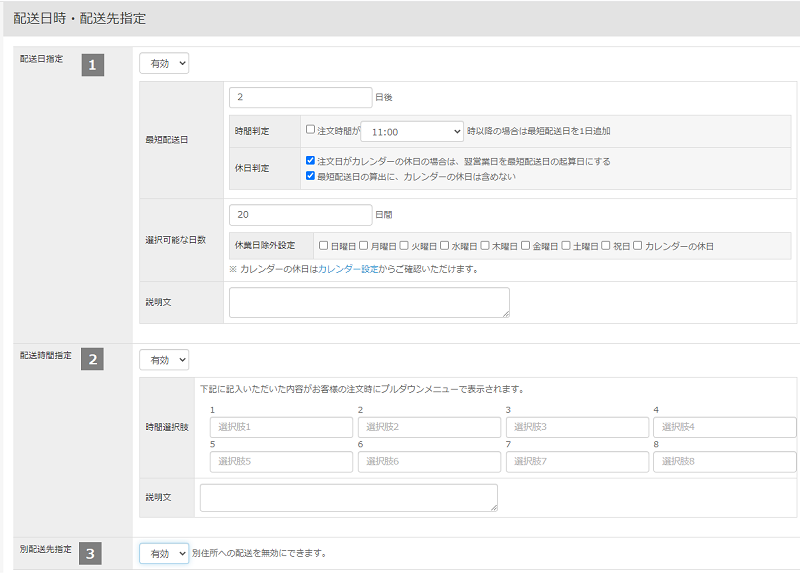Open the 別配送先指定 有効 dropdown
800x574 pixels.
point(164,554)
